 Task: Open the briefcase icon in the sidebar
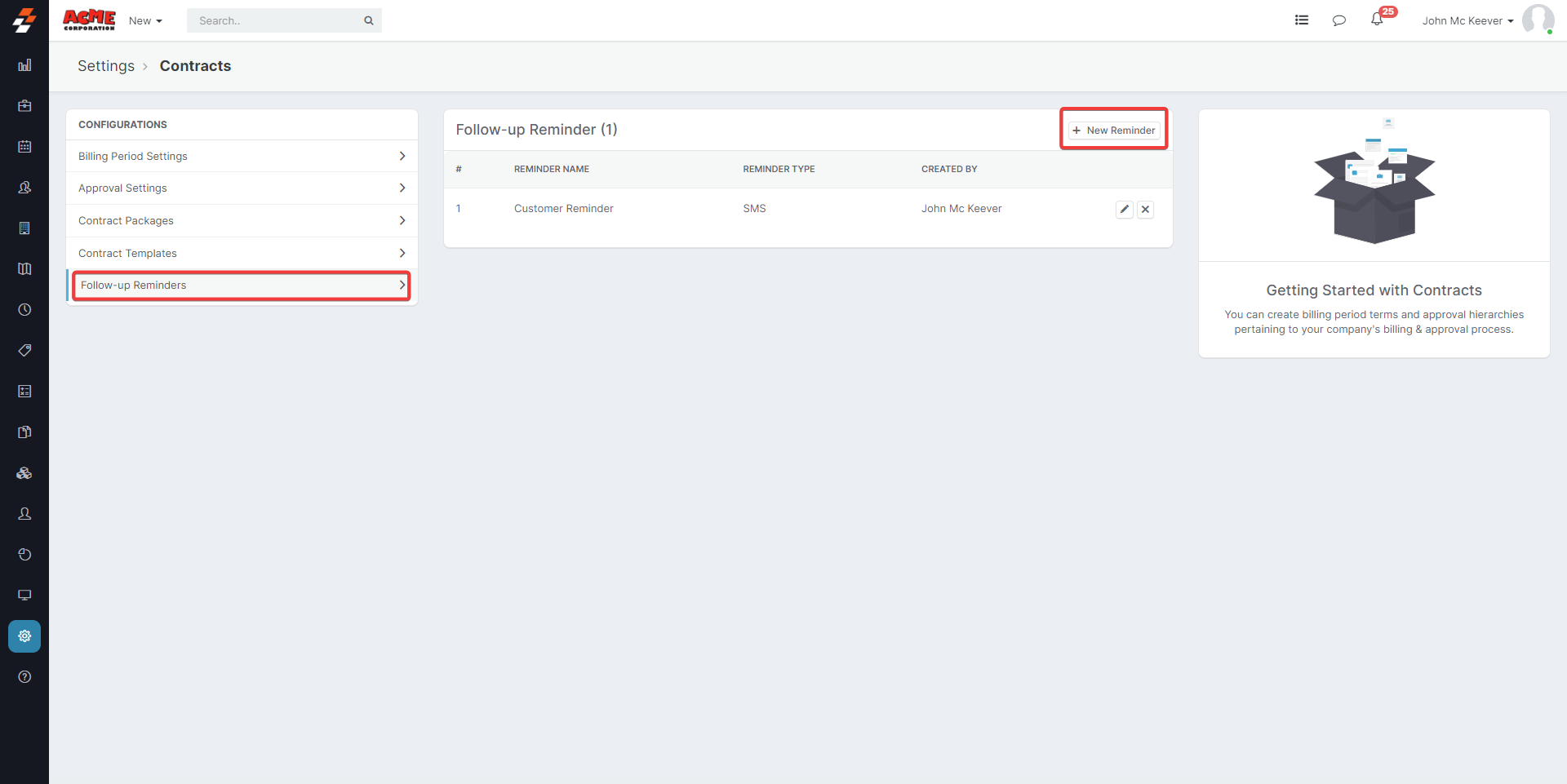point(24,106)
